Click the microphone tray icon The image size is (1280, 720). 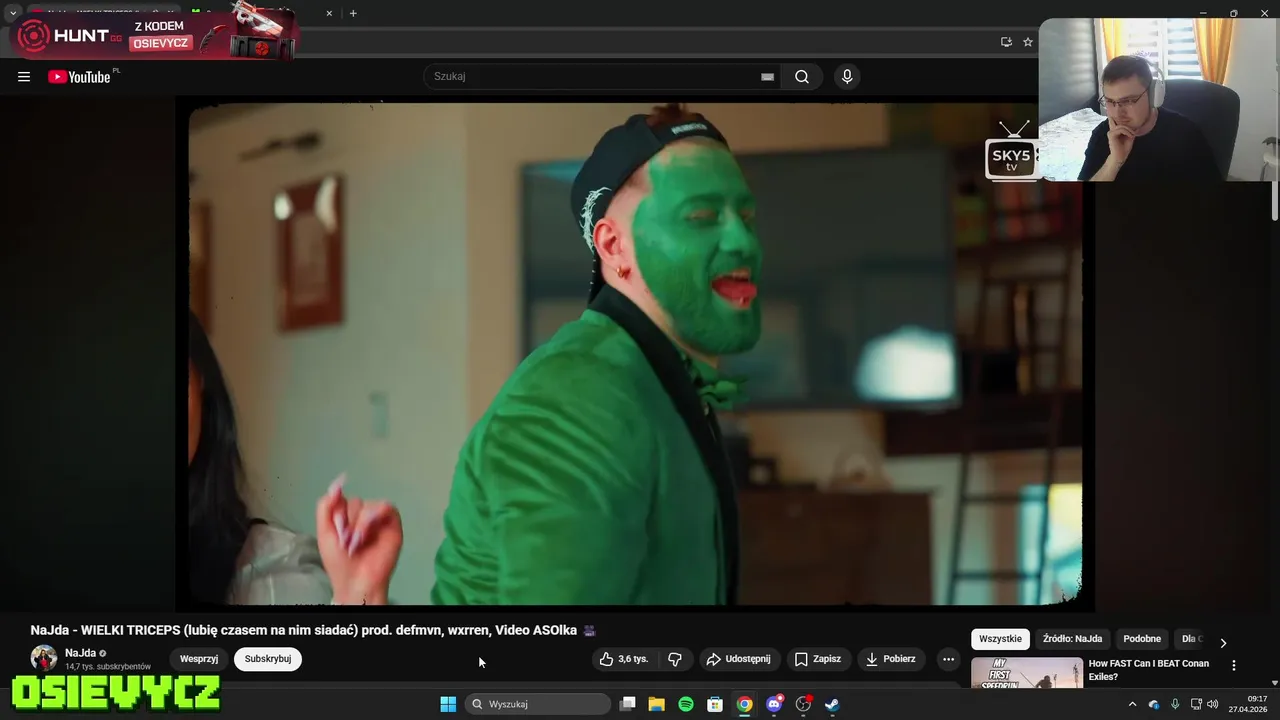click(x=1175, y=704)
